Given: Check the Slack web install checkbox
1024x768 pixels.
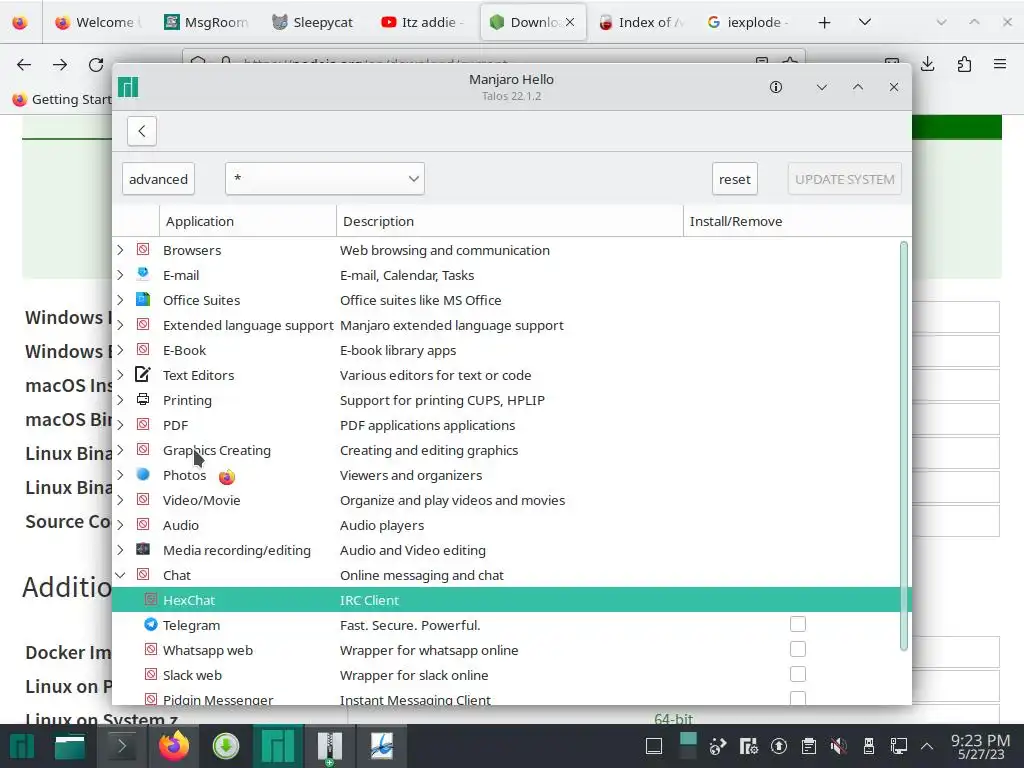Looking at the screenshot, I should tap(797, 674).
